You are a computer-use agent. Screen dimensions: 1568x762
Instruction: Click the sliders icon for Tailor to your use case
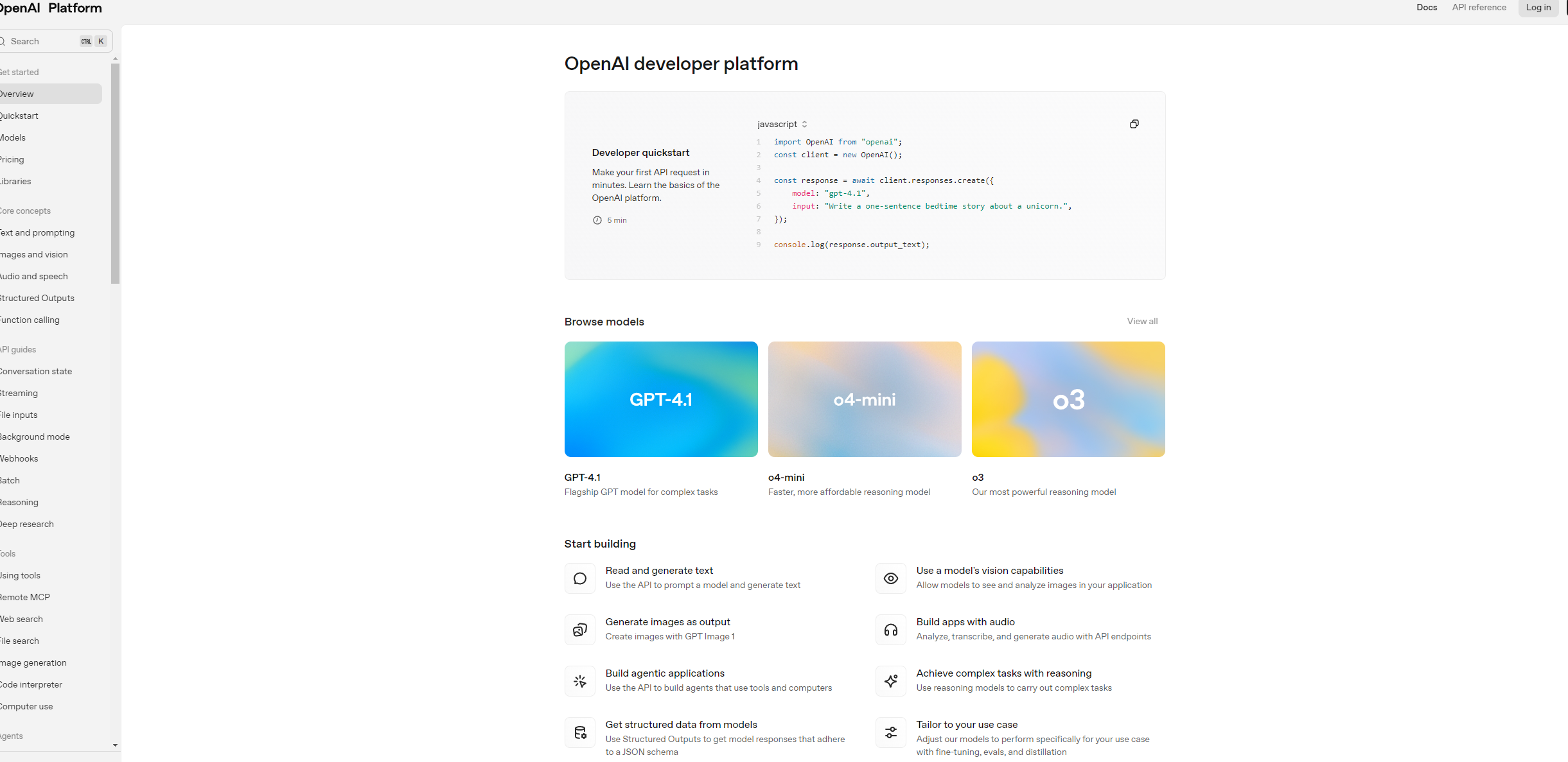(x=891, y=732)
